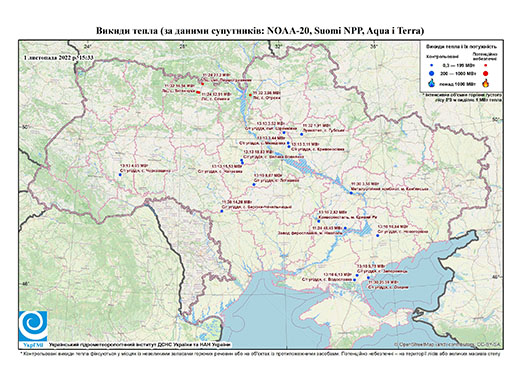Select the large red circle legend symbol
Screen dimensions: 520x368
(485, 73)
